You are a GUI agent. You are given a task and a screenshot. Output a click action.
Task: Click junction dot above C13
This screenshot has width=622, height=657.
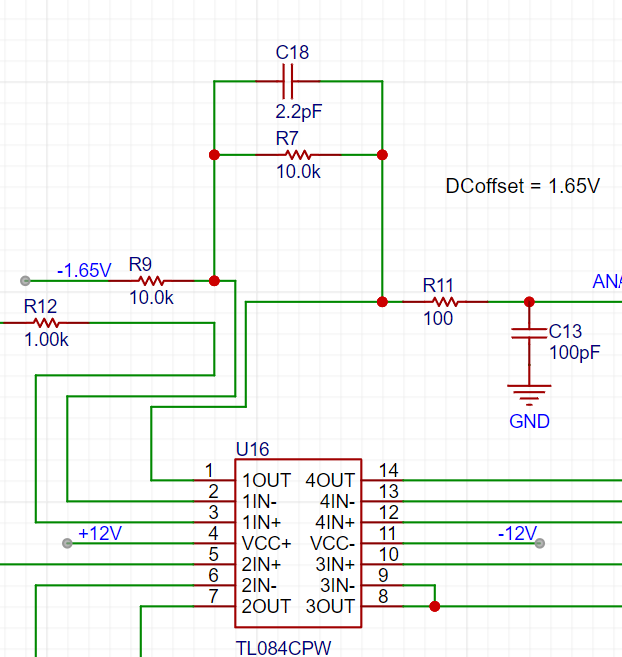tap(529, 302)
